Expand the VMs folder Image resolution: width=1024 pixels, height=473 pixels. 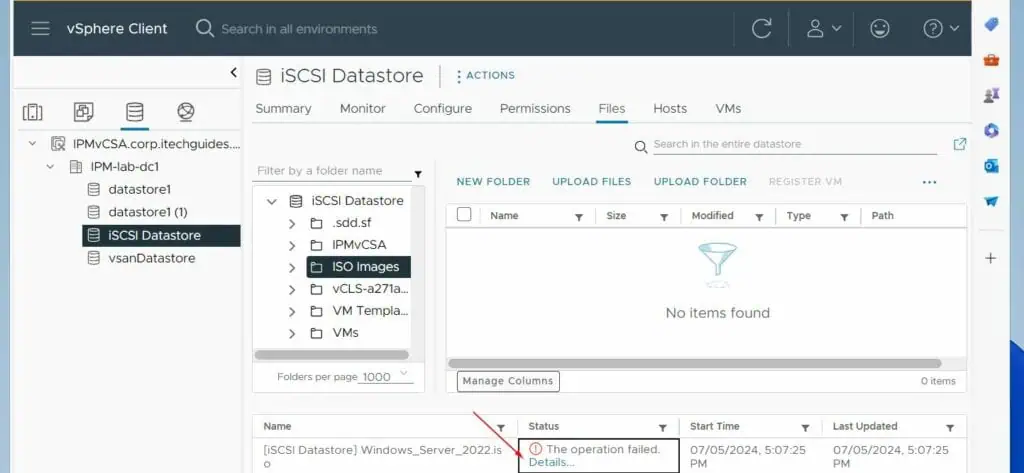click(x=292, y=333)
